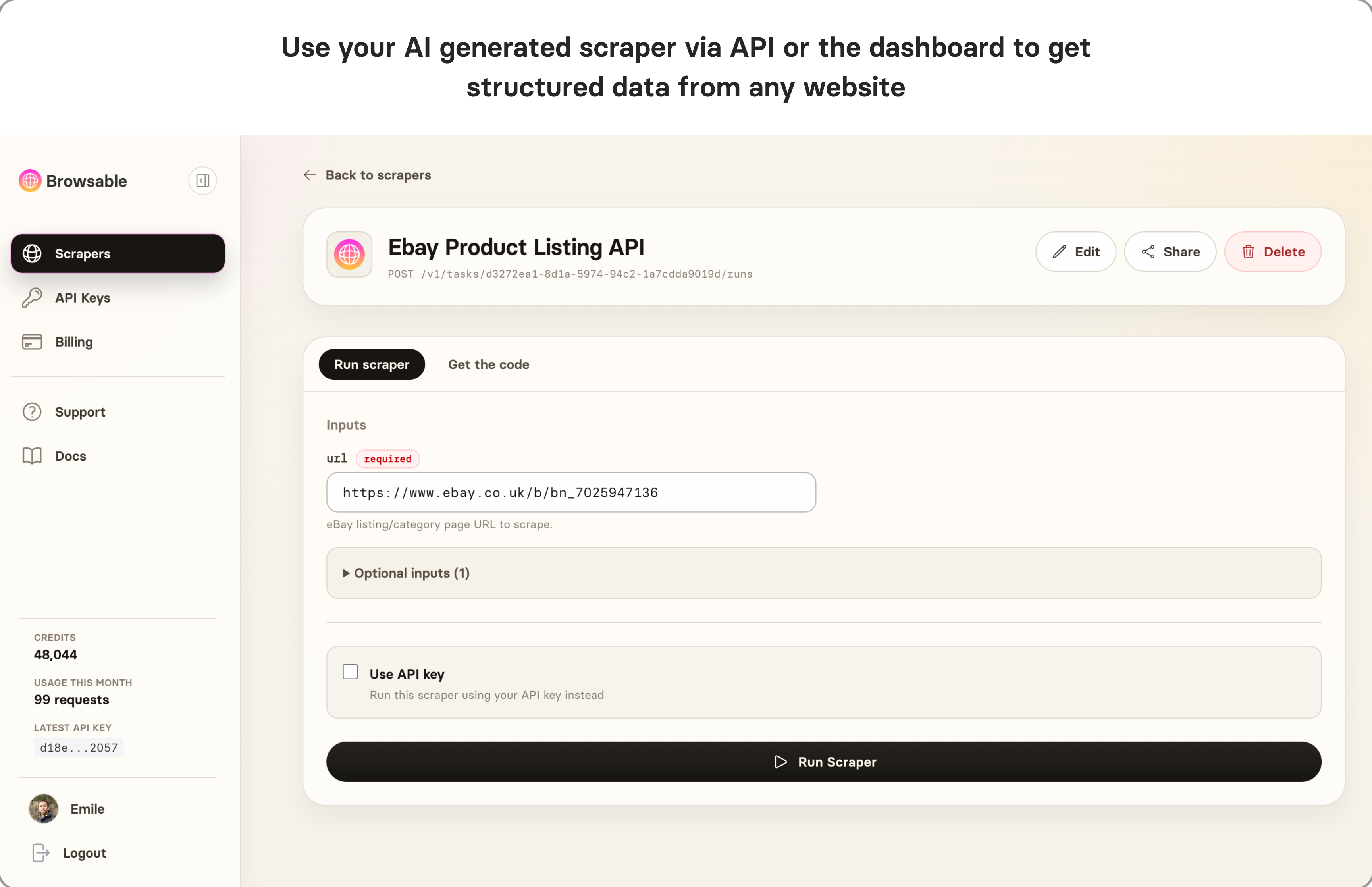The height and width of the screenshot is (887, 1372).
Task: Open Emile's profile avatar
Action: click(x=44, y=809)
